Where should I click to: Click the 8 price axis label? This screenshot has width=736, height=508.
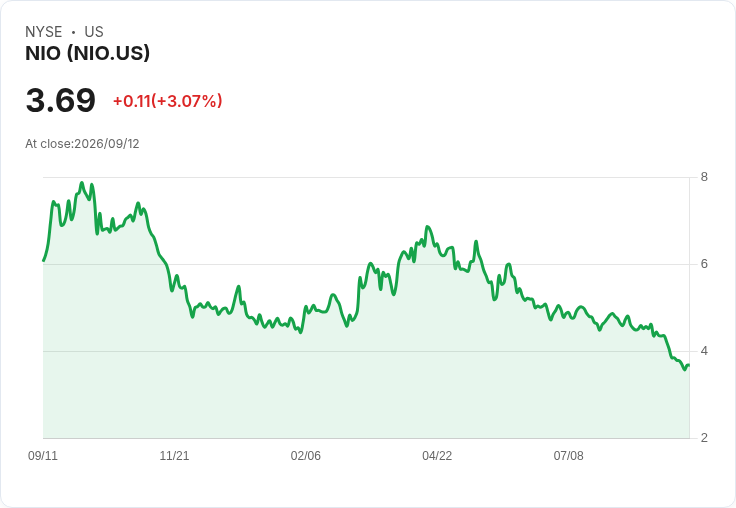click(704, 177)
